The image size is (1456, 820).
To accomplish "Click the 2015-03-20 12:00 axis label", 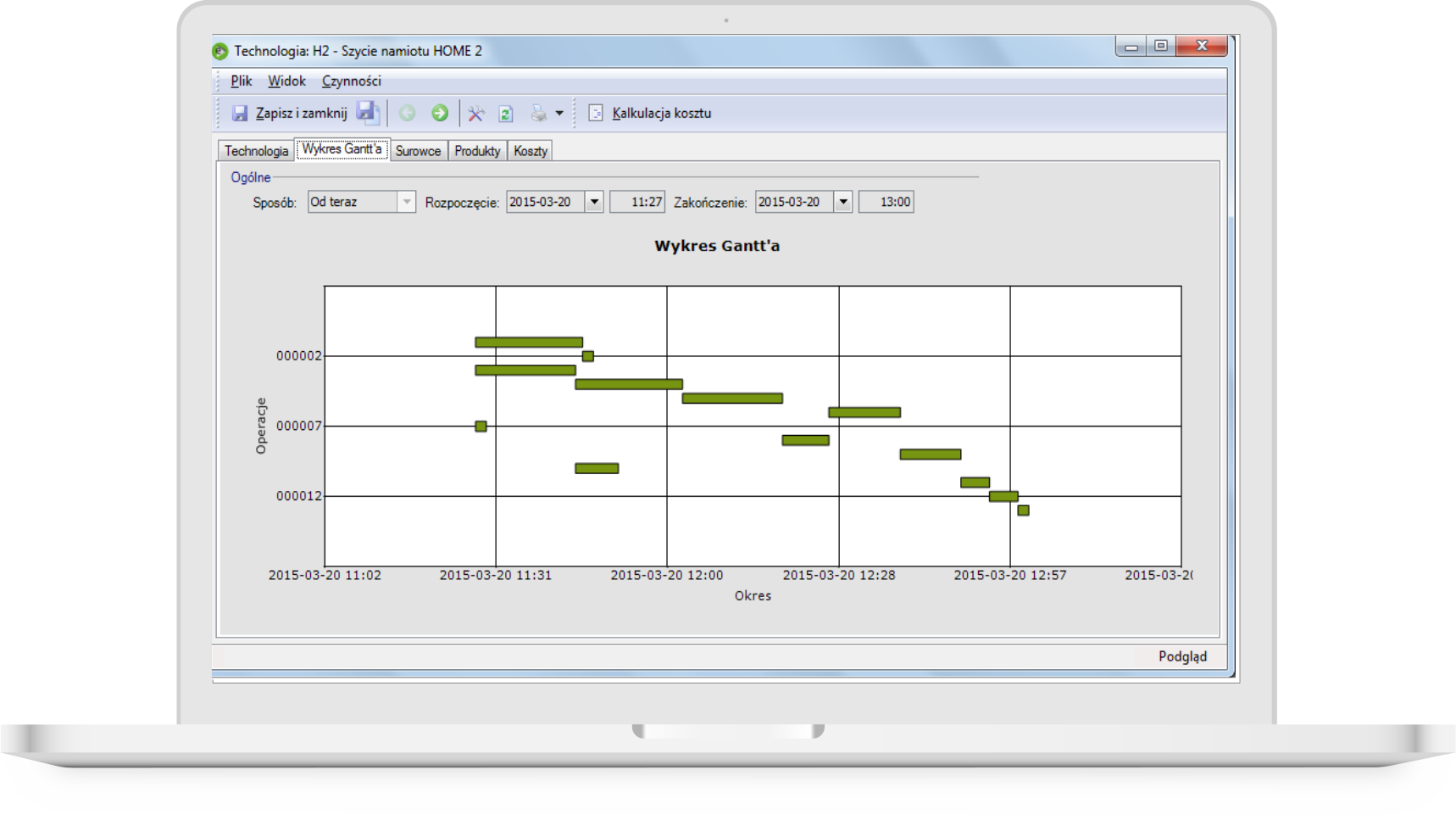I will (667, 575).
